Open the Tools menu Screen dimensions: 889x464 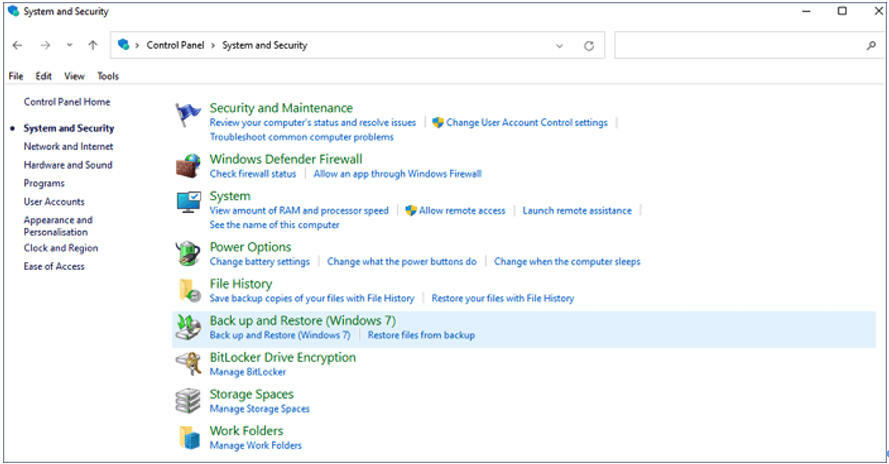point(108,76)
